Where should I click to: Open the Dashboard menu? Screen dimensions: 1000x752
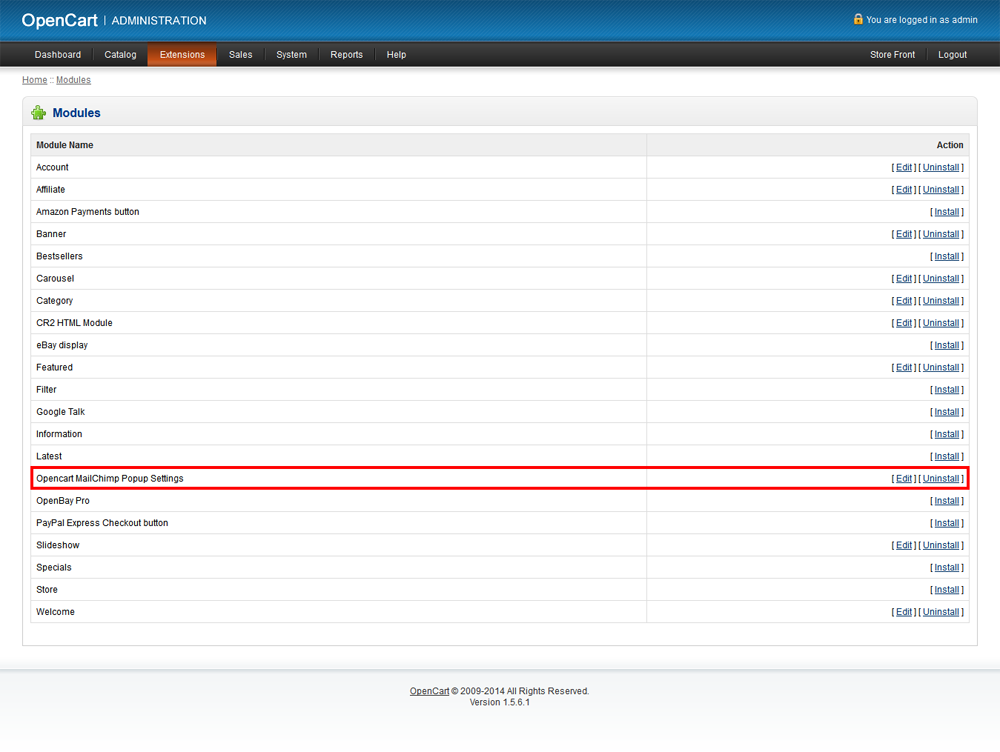57,55
